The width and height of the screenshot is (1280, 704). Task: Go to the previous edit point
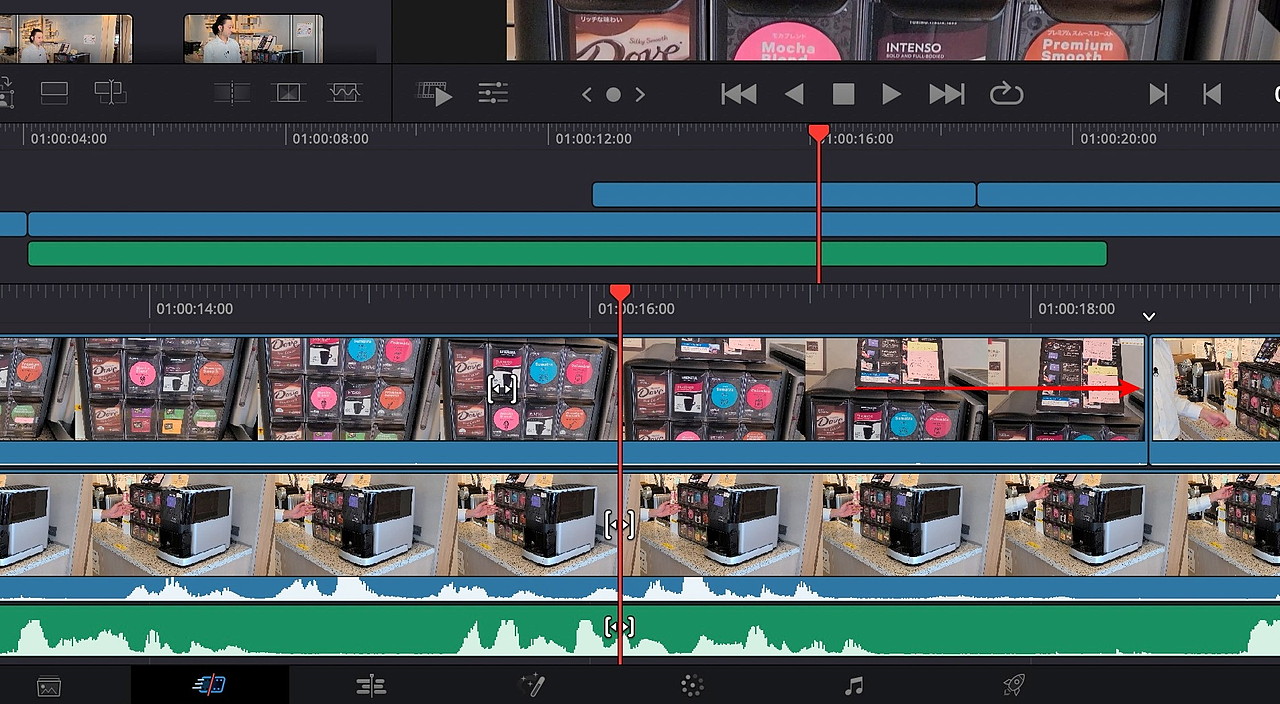click(1212, 94)
